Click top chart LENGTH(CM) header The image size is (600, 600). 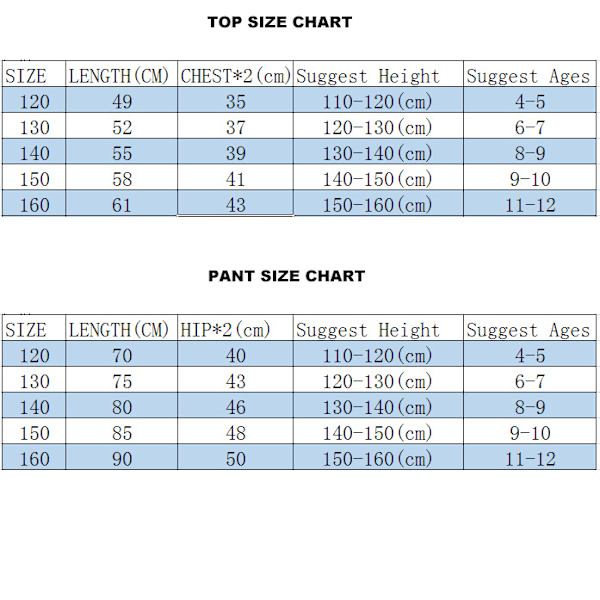(x=122, y=73)
